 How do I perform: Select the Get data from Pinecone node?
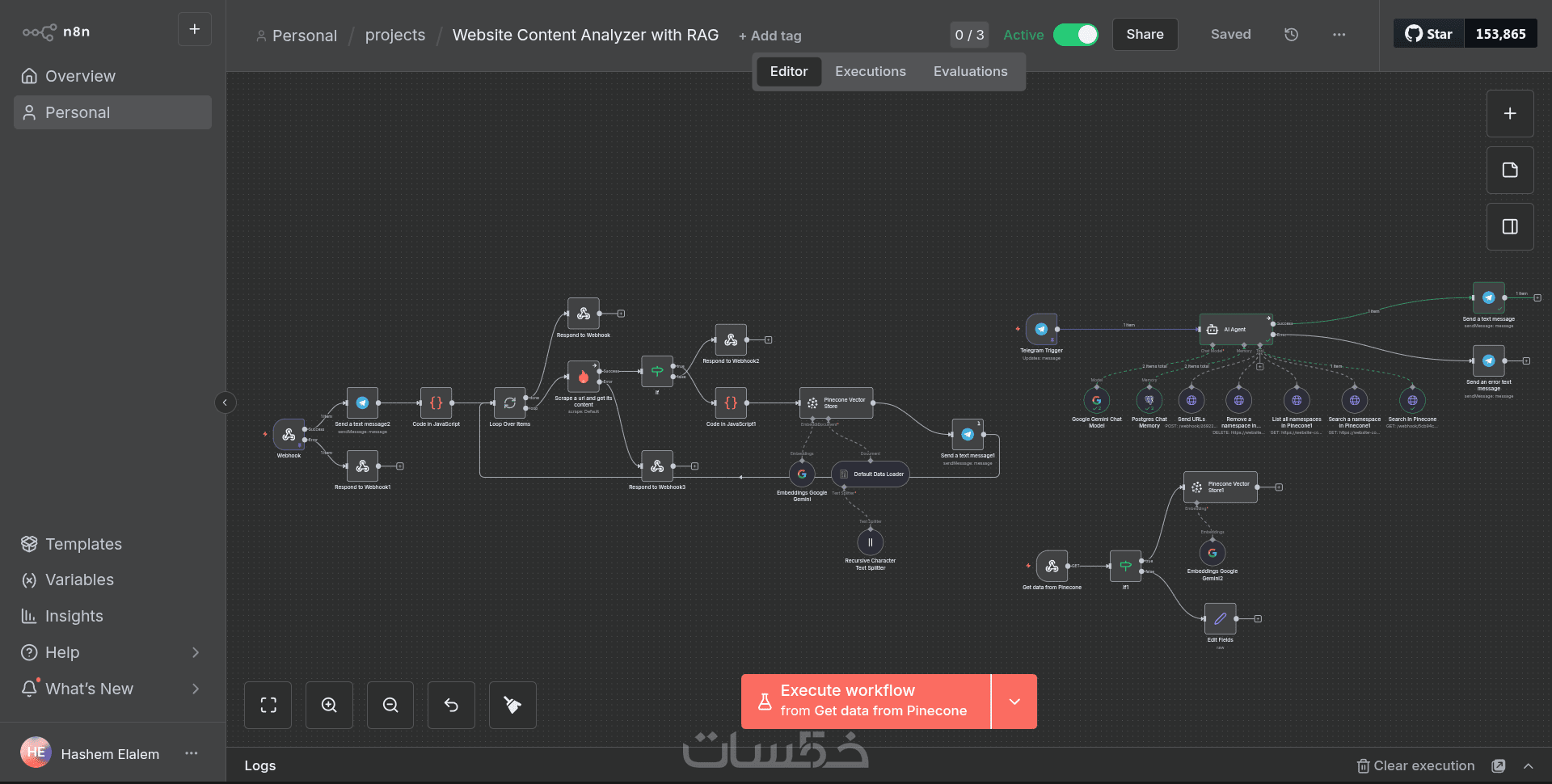click(x=1052, y=567)
